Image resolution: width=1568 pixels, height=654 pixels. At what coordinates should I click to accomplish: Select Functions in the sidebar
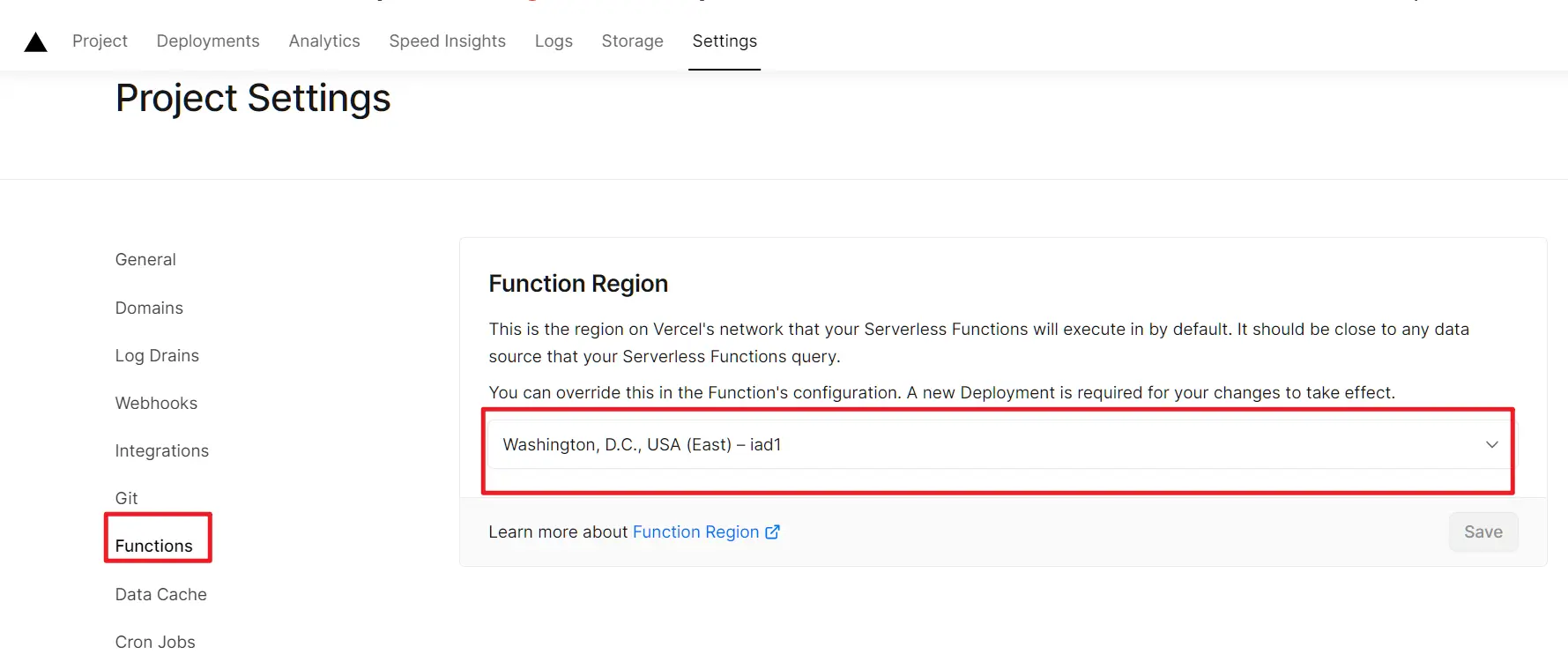click(x=154, y=546)
